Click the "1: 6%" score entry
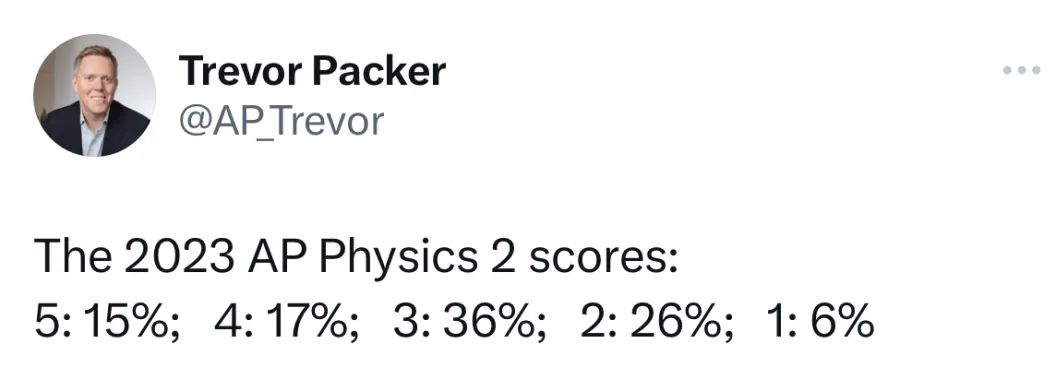 point(821,322)
